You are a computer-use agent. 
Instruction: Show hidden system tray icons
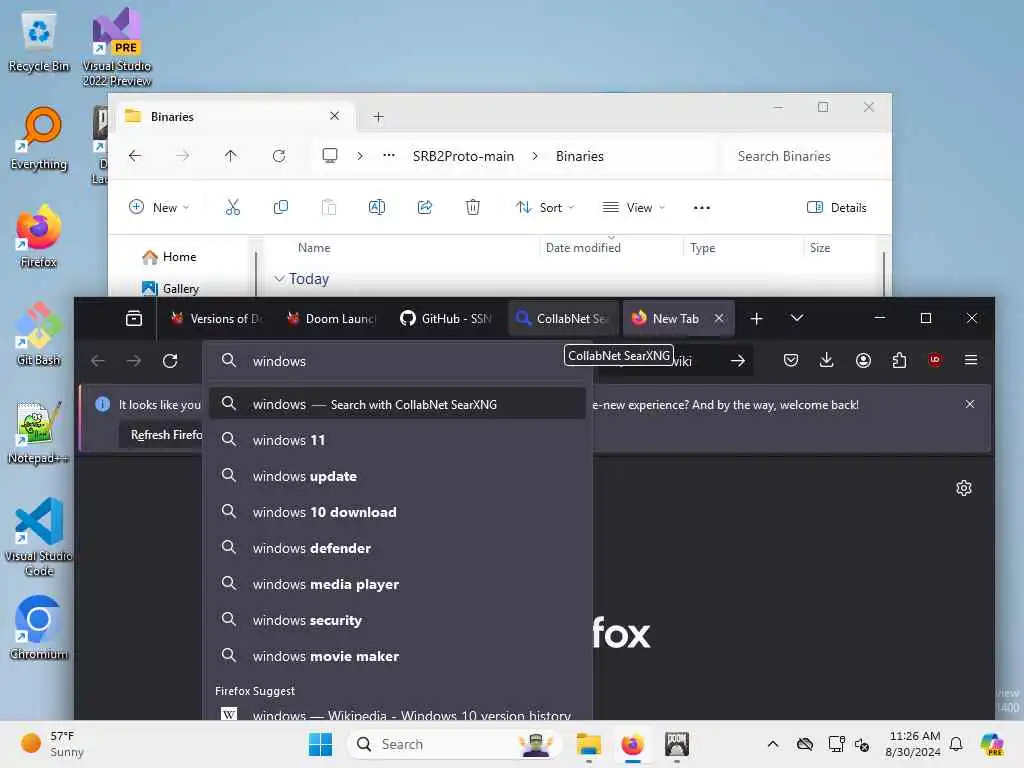[773, 744]
